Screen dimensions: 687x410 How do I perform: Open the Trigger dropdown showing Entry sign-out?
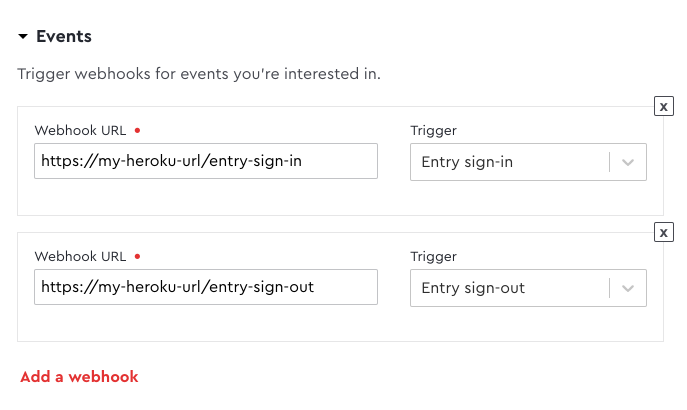tap(528, 288)
